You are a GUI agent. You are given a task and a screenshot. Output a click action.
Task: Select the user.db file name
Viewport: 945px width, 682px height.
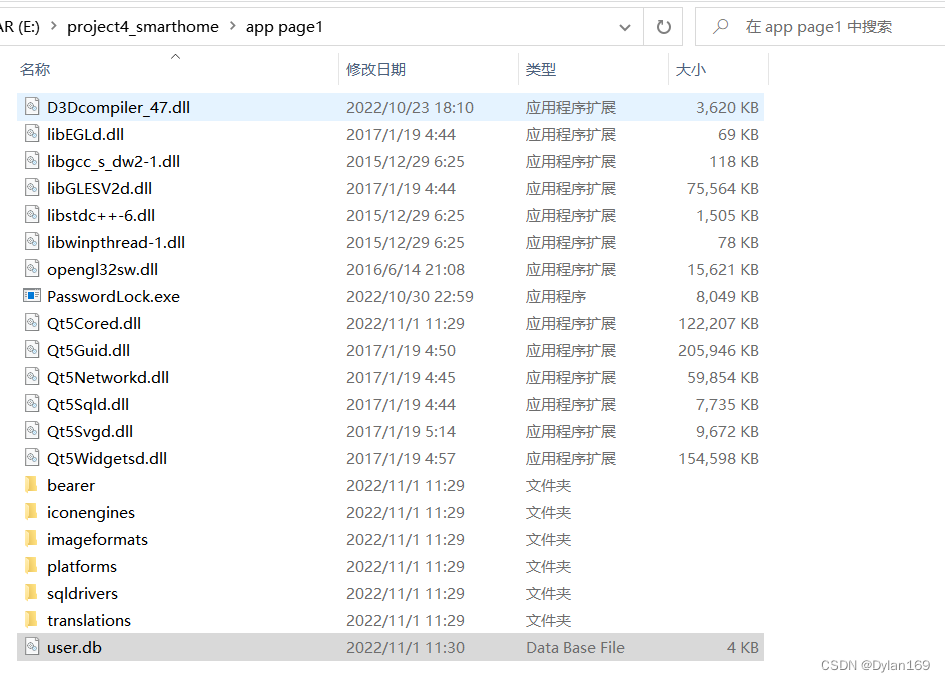(74, 648)
